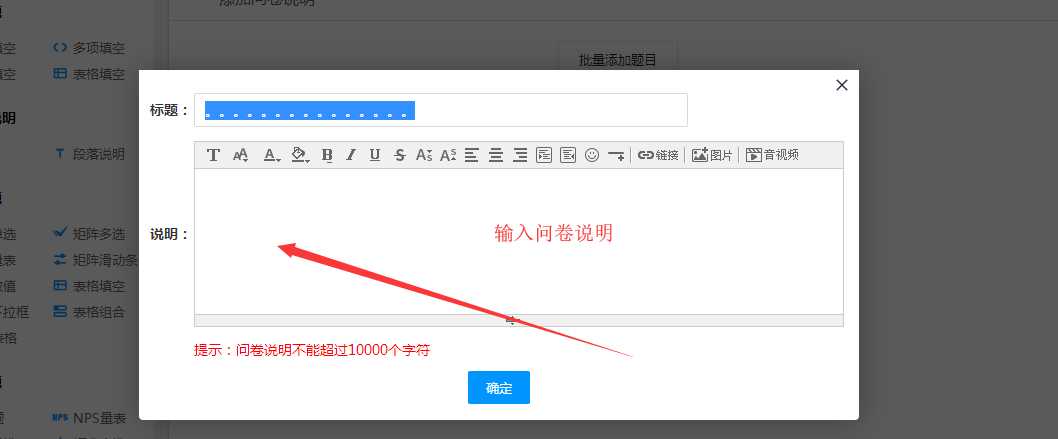Toggle underline formatting
1058x439 pixels.
point(375,155)
